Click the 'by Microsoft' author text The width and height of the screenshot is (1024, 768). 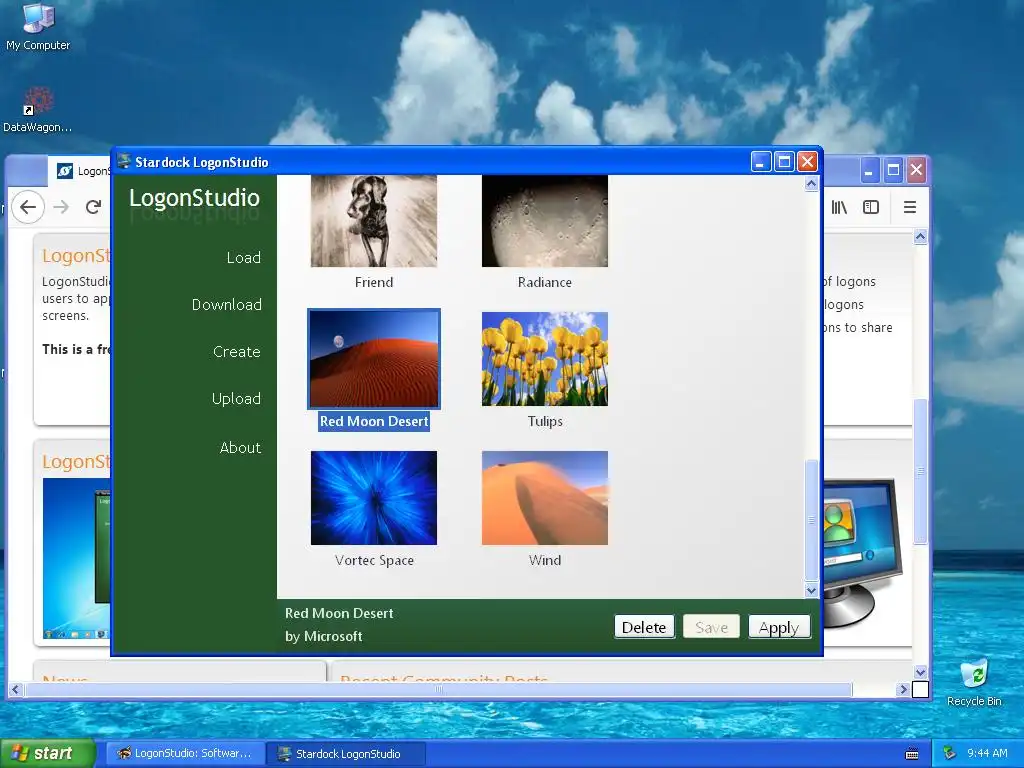tap(323, 636)
